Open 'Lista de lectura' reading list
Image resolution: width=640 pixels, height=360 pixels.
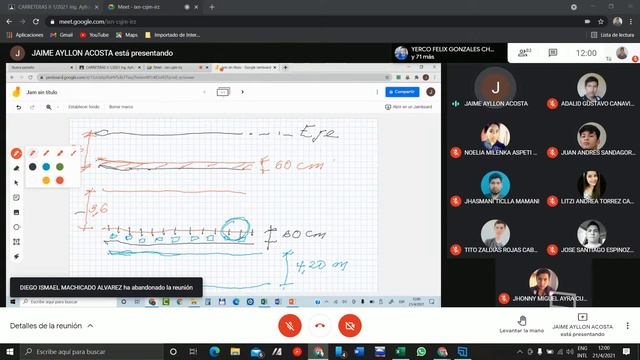coord(613,35)
